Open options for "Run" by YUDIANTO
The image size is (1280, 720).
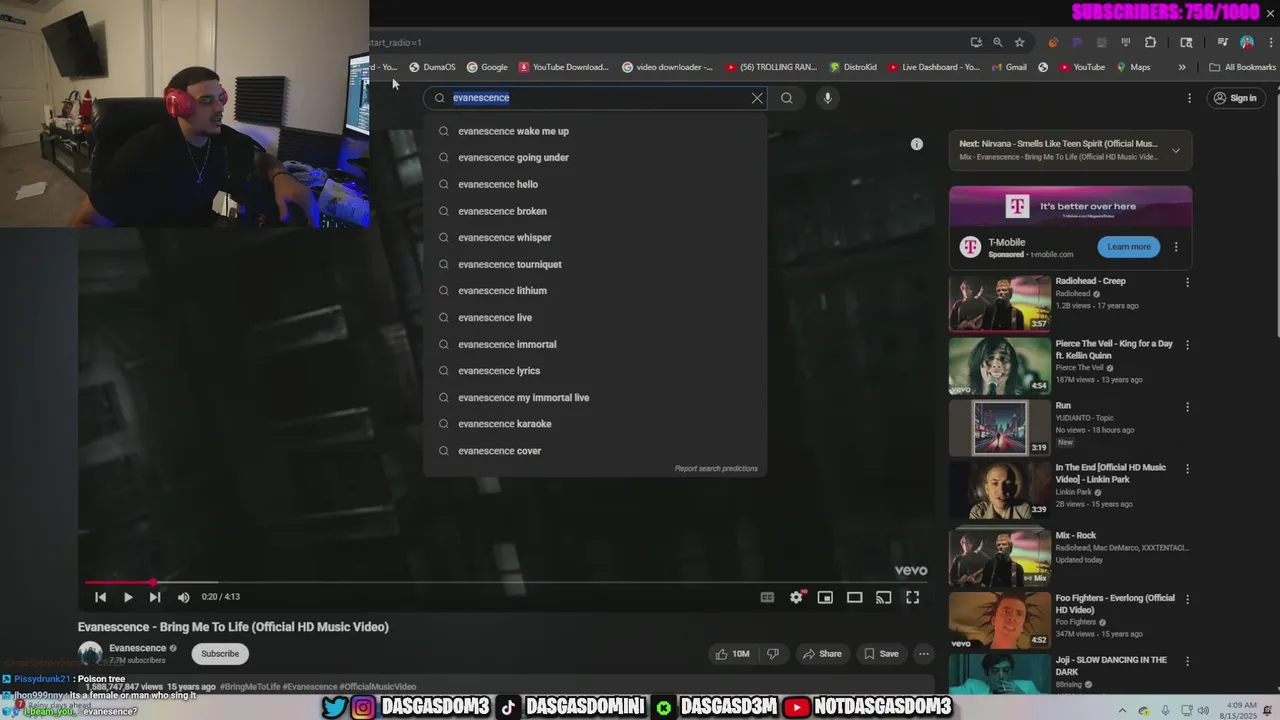[1187, 407]
